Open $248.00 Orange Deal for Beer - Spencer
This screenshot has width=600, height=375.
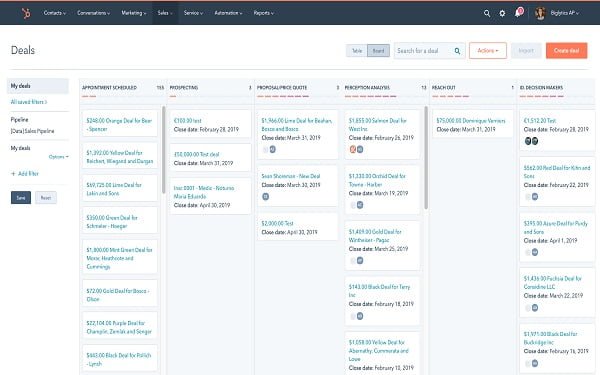119,125
